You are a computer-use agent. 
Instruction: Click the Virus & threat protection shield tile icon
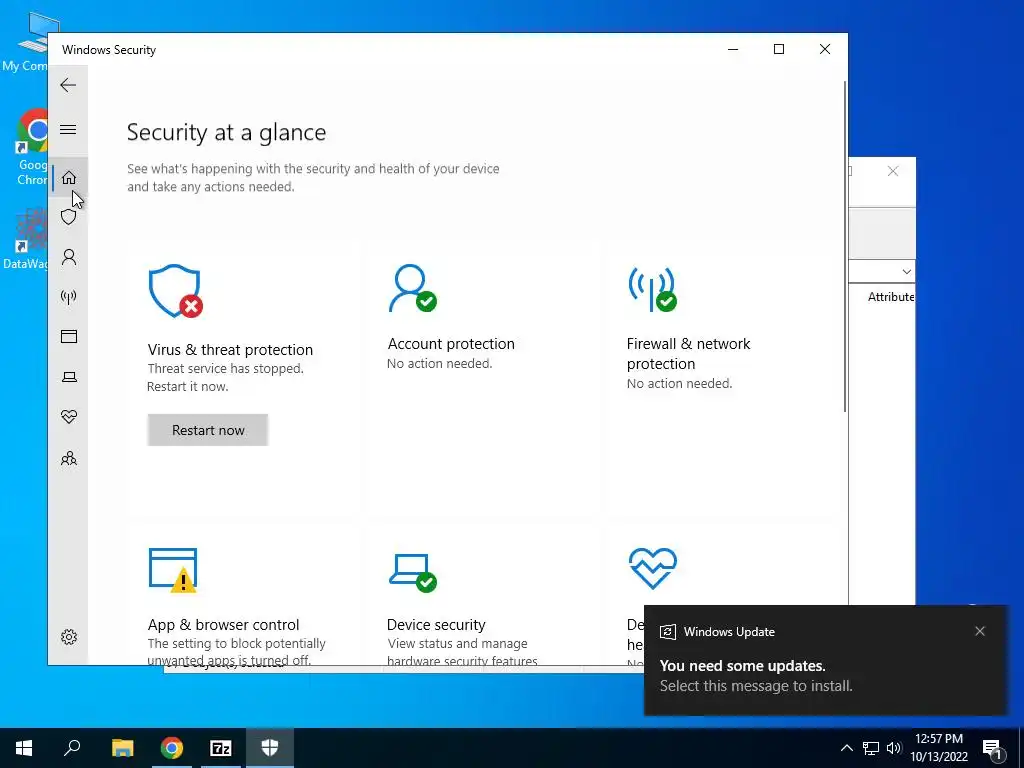(x=175, y=291)
